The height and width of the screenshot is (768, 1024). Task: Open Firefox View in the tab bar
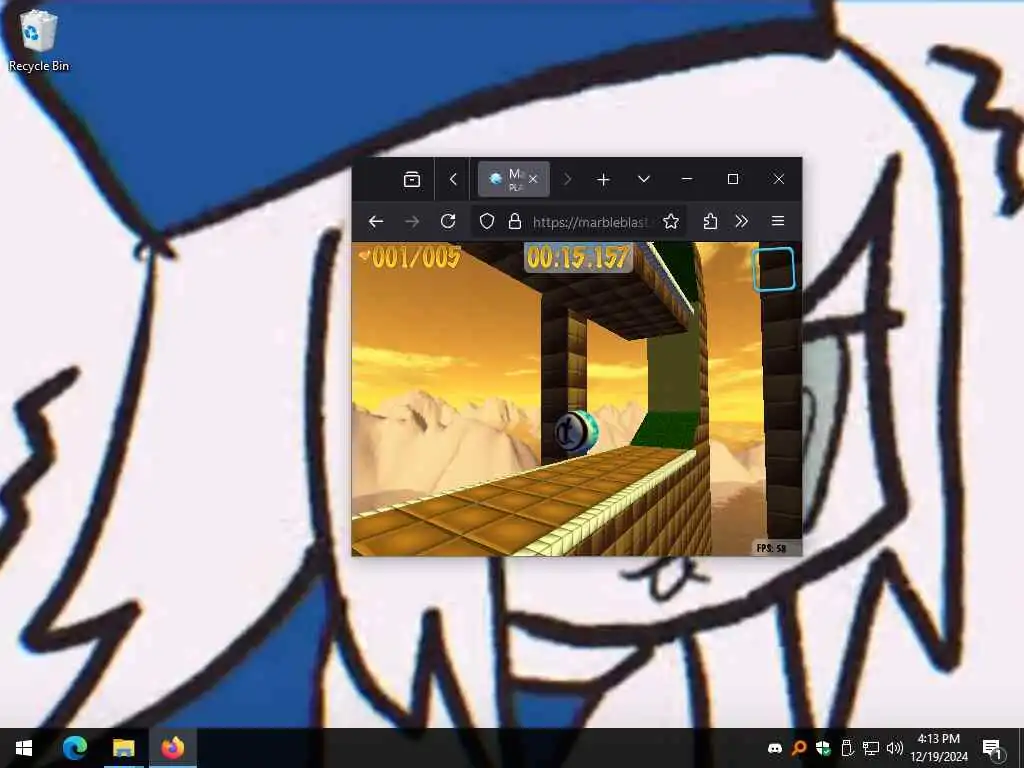(411, 179)
